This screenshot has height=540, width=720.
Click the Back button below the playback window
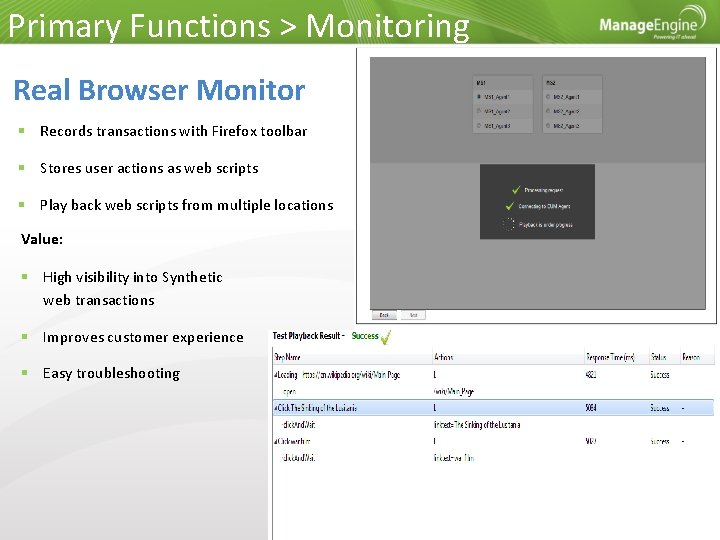pyautogui.click(x=384, y=315)
